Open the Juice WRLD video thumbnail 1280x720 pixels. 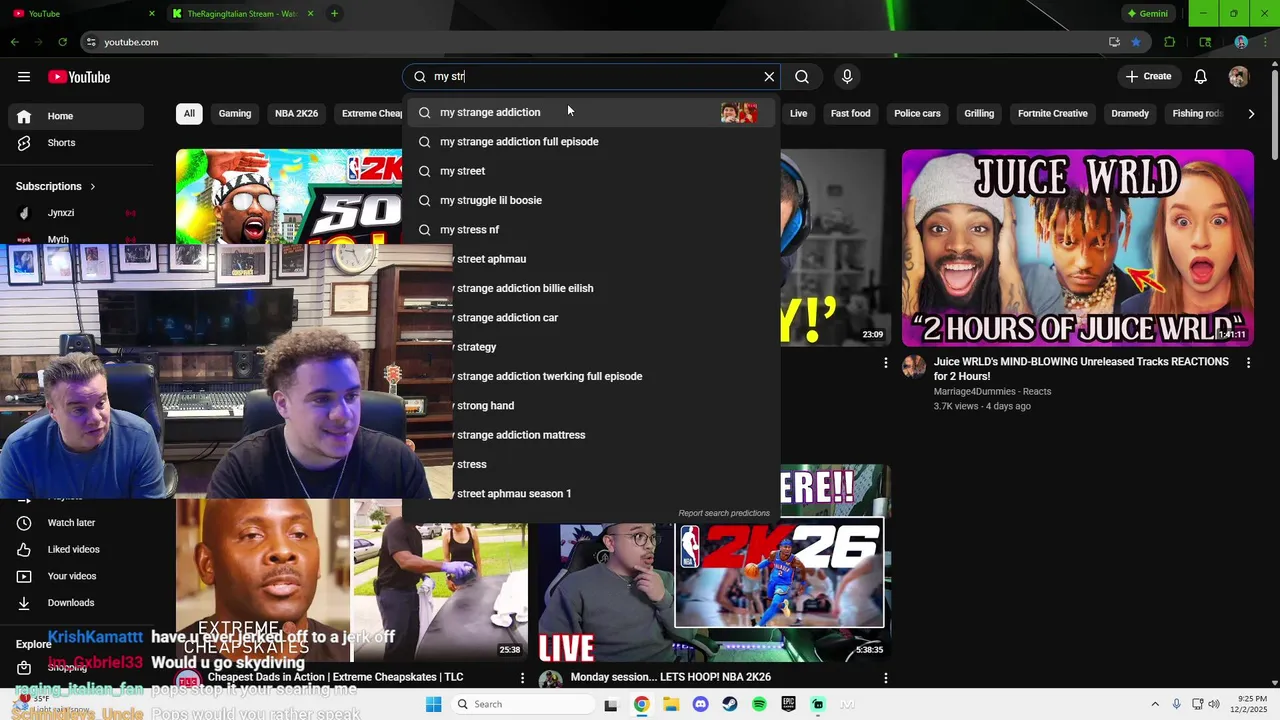[x=1077, y=248]
